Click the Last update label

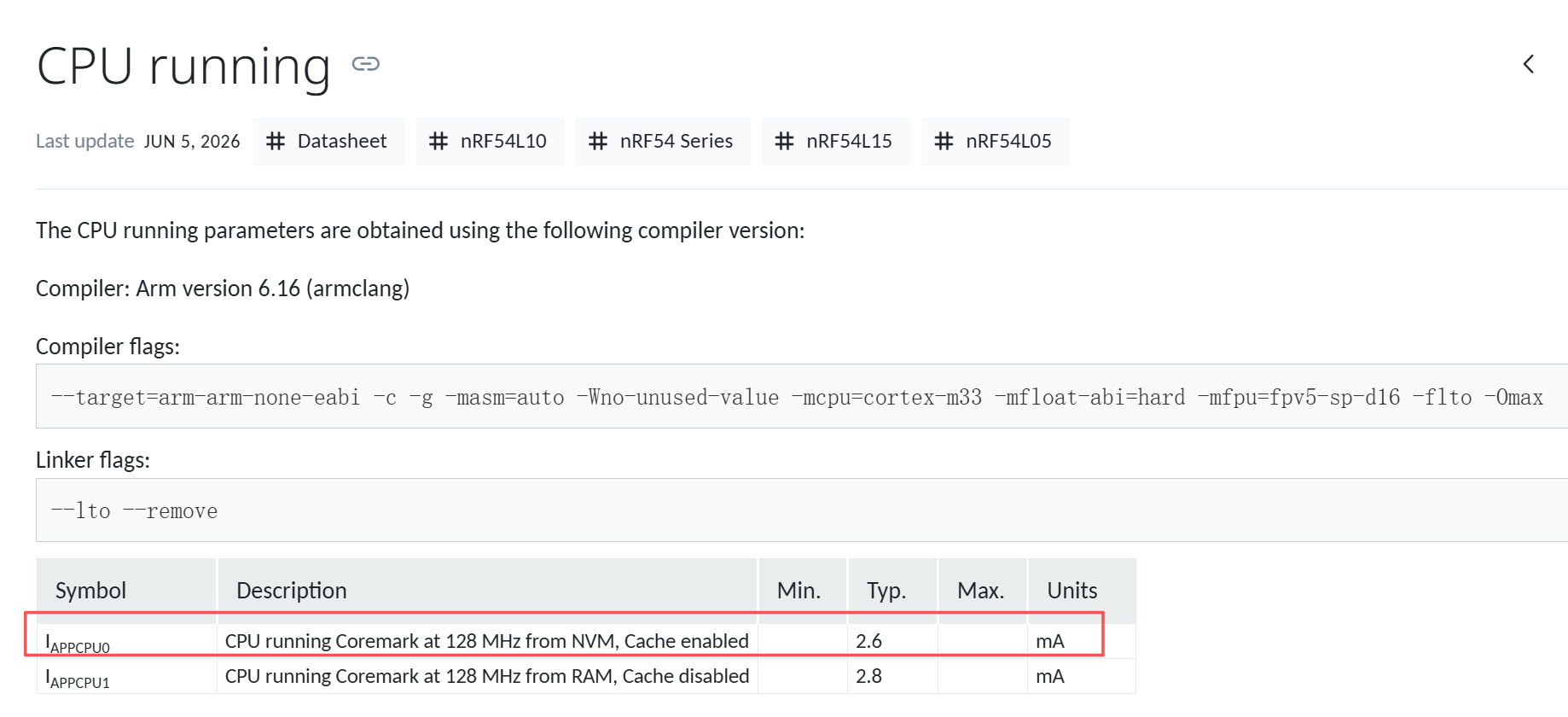pyautogui.click(x=84, y=141)
